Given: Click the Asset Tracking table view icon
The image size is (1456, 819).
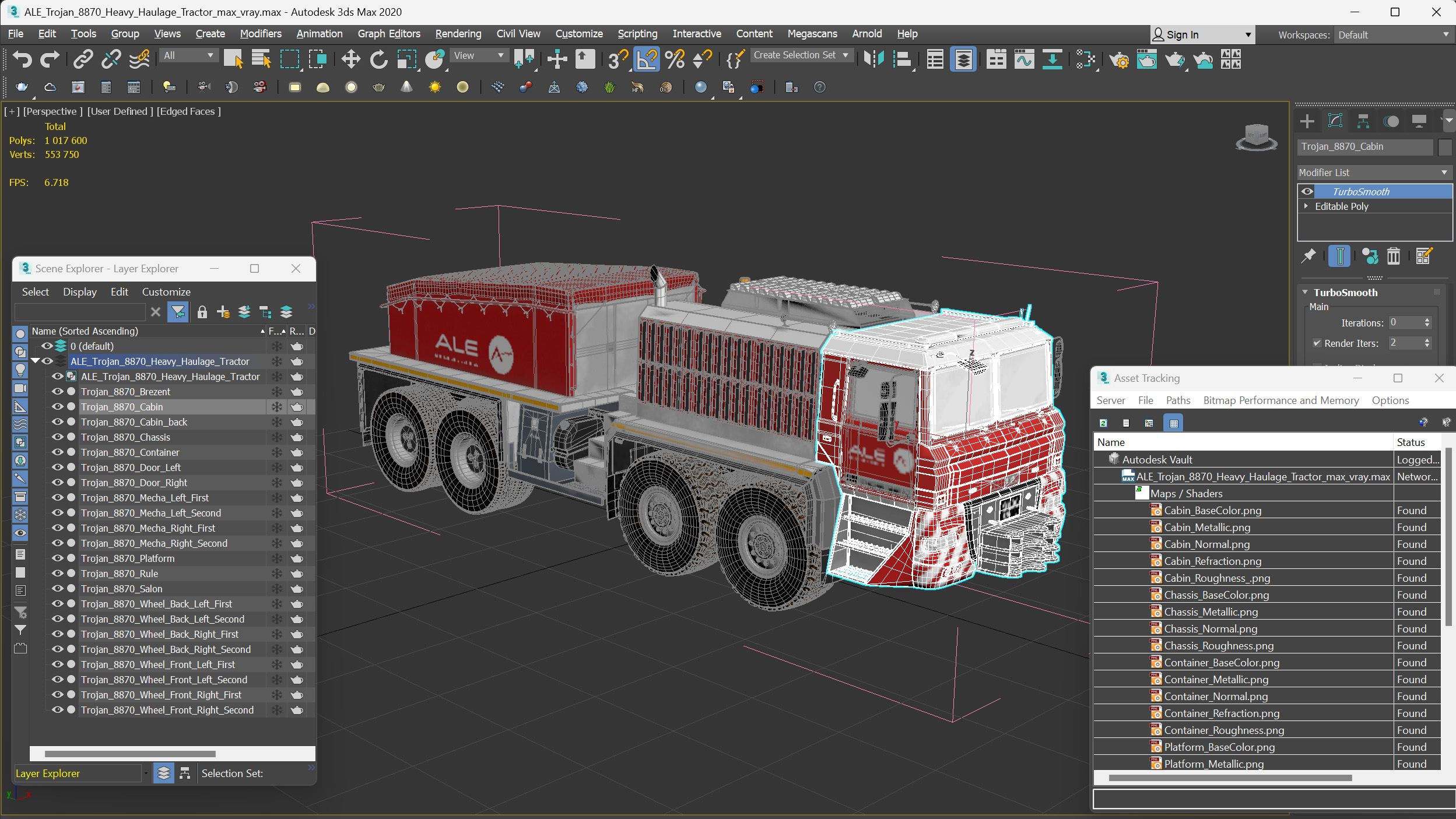Looking at the screenshot, I should [x=1173, y=423].
